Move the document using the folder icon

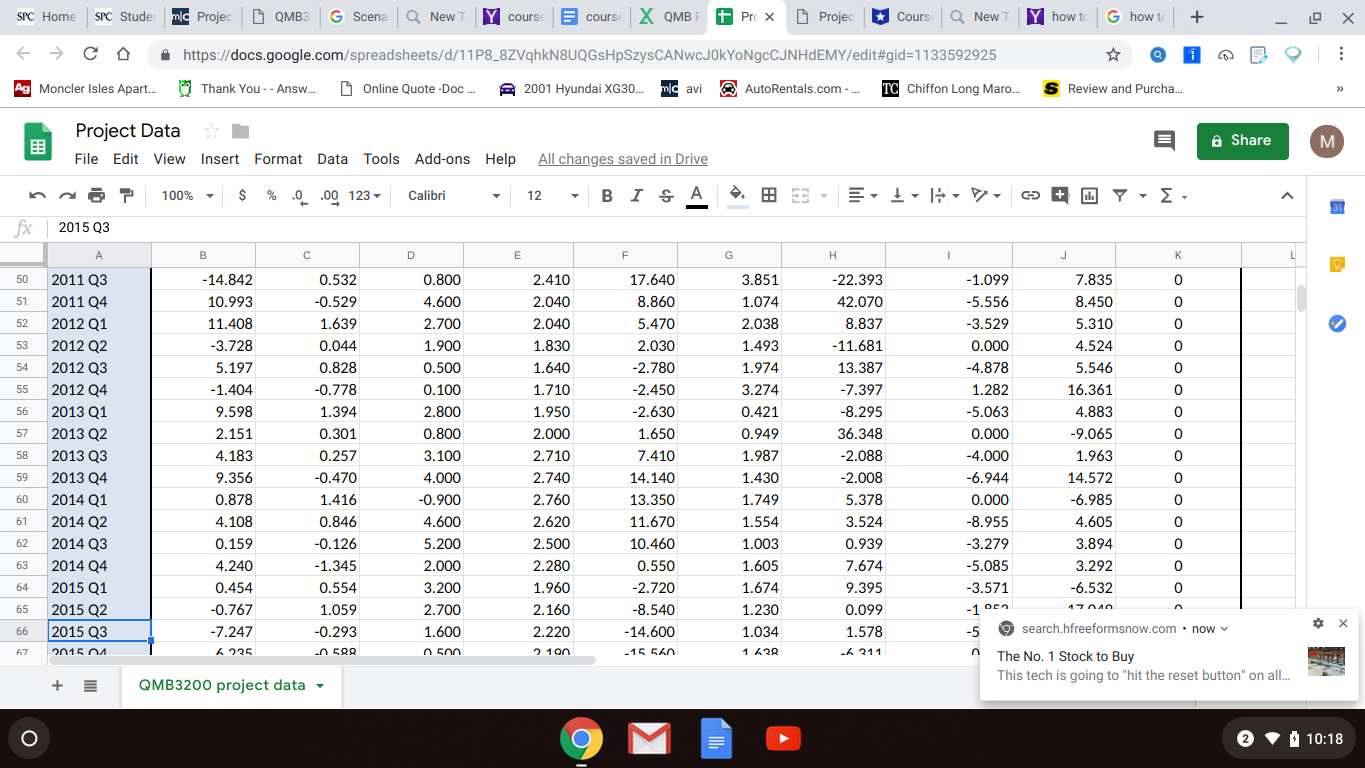point(240,131)
